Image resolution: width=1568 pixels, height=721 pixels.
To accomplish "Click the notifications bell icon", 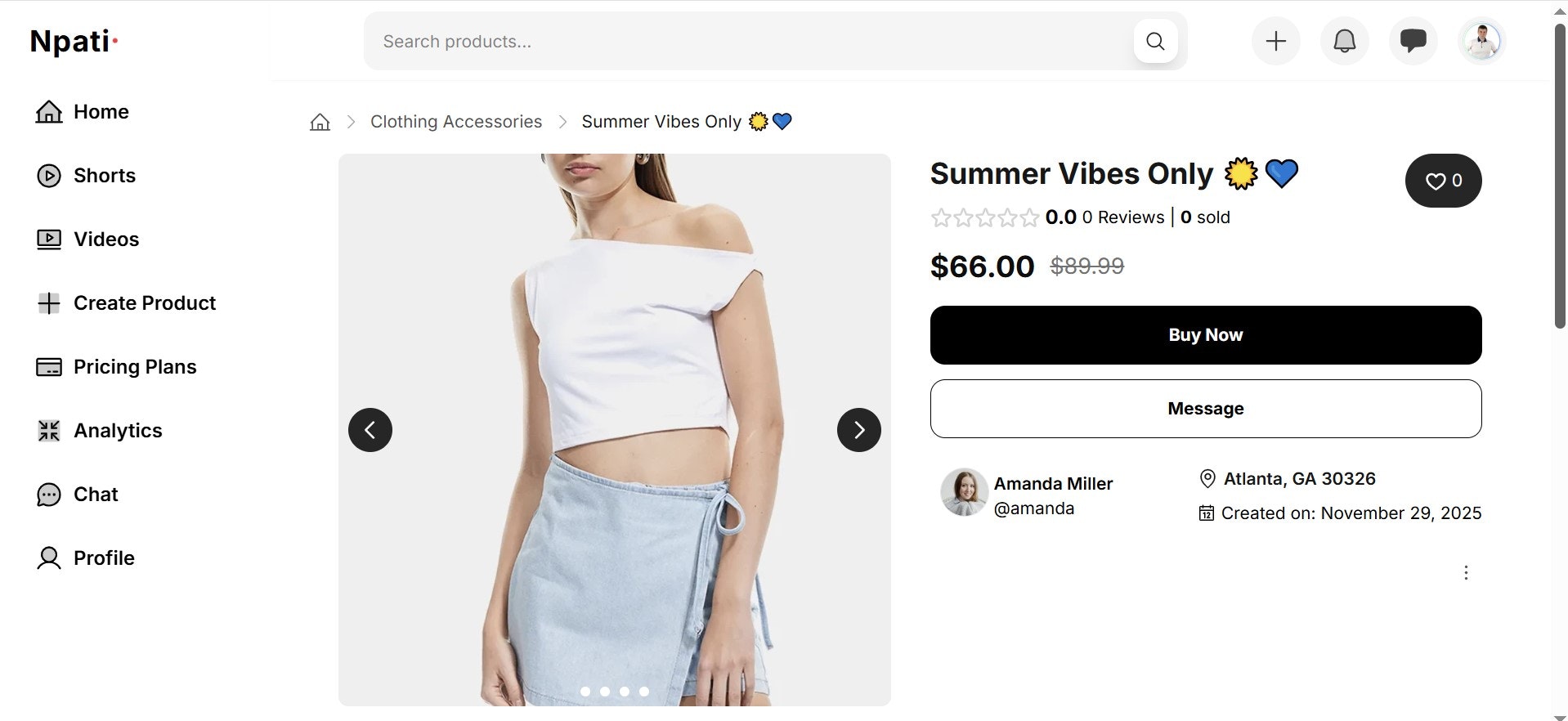I will tap(1343, 40).
